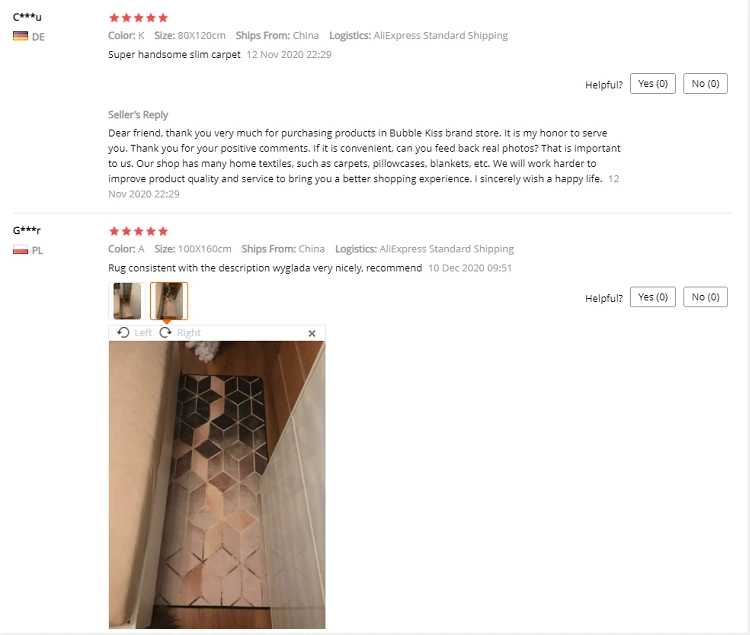Screen dimensions: 750x635
Task: Open the first rug review thumbnail
Action: (127, 301)
